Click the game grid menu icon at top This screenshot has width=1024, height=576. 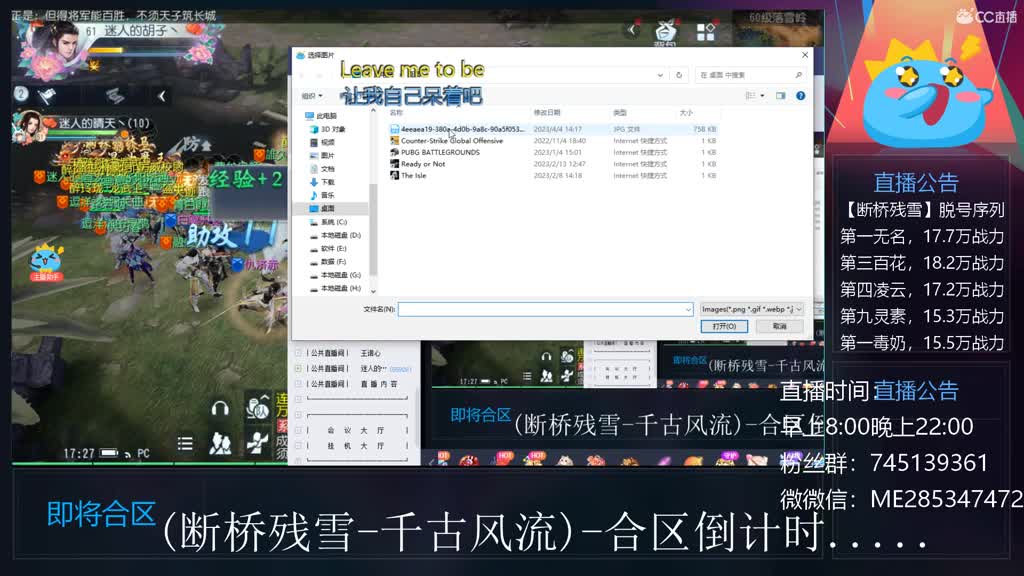pyautogui.click(x=705, y=32)
